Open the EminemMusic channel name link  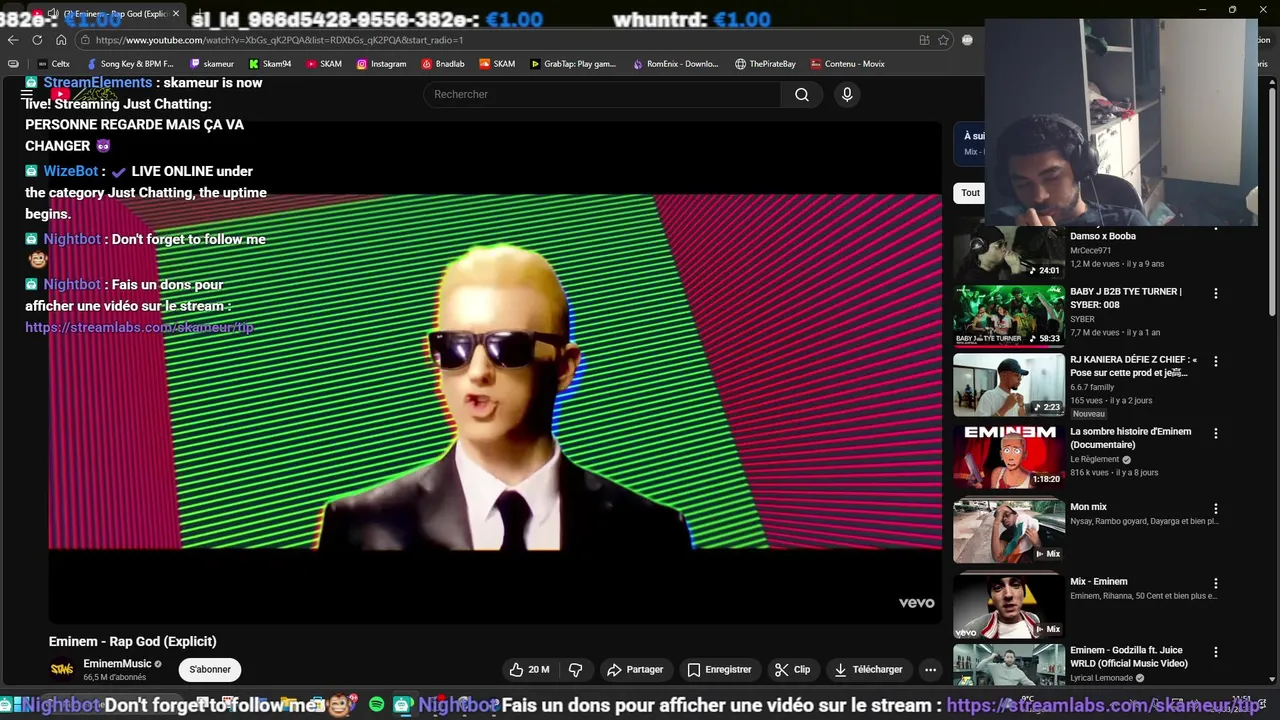pos(117,664)
